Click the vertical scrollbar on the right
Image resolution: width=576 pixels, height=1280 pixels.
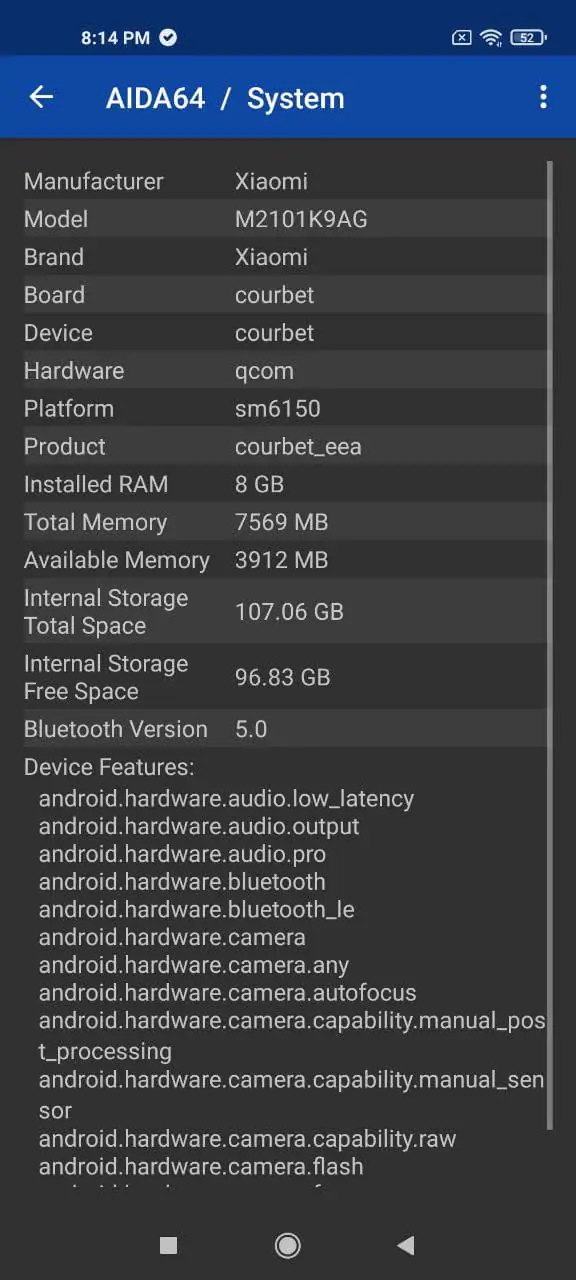coord(549,645)
